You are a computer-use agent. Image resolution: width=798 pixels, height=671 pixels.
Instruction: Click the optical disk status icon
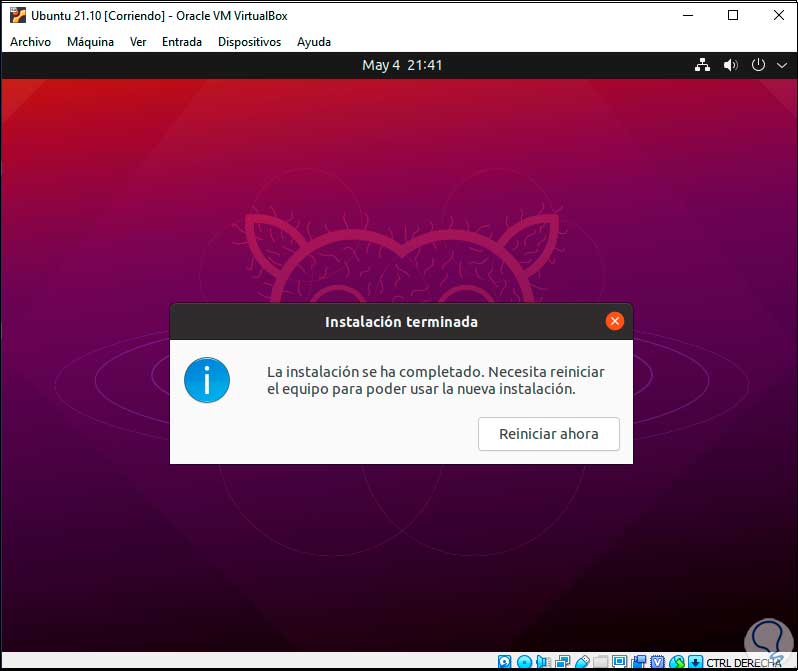point(524,661)
